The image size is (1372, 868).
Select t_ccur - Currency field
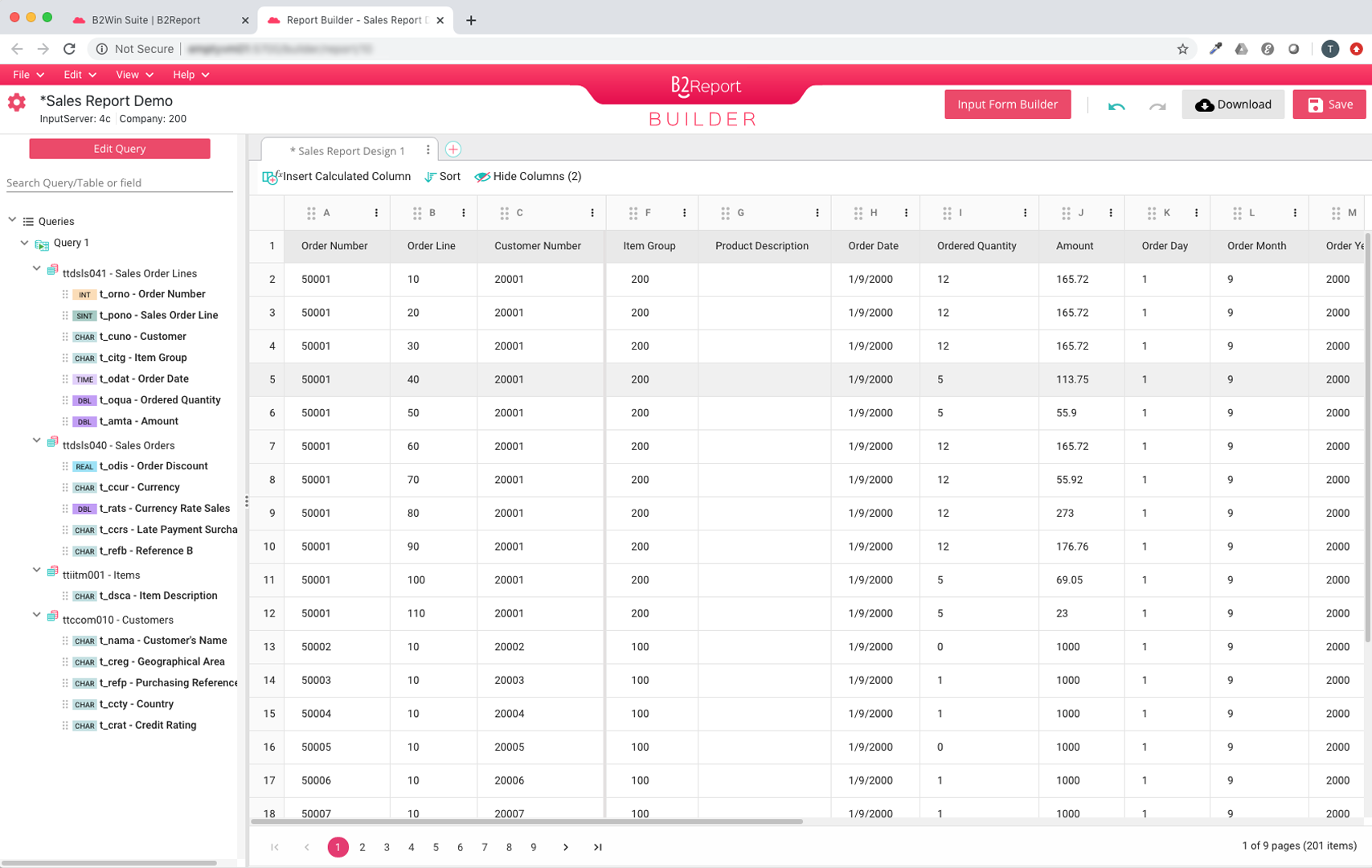coord(140,487)
